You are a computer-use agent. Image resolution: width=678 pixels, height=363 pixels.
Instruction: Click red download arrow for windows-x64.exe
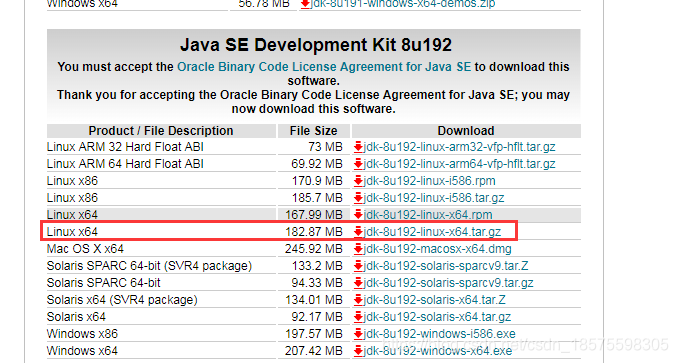(358, 350)
